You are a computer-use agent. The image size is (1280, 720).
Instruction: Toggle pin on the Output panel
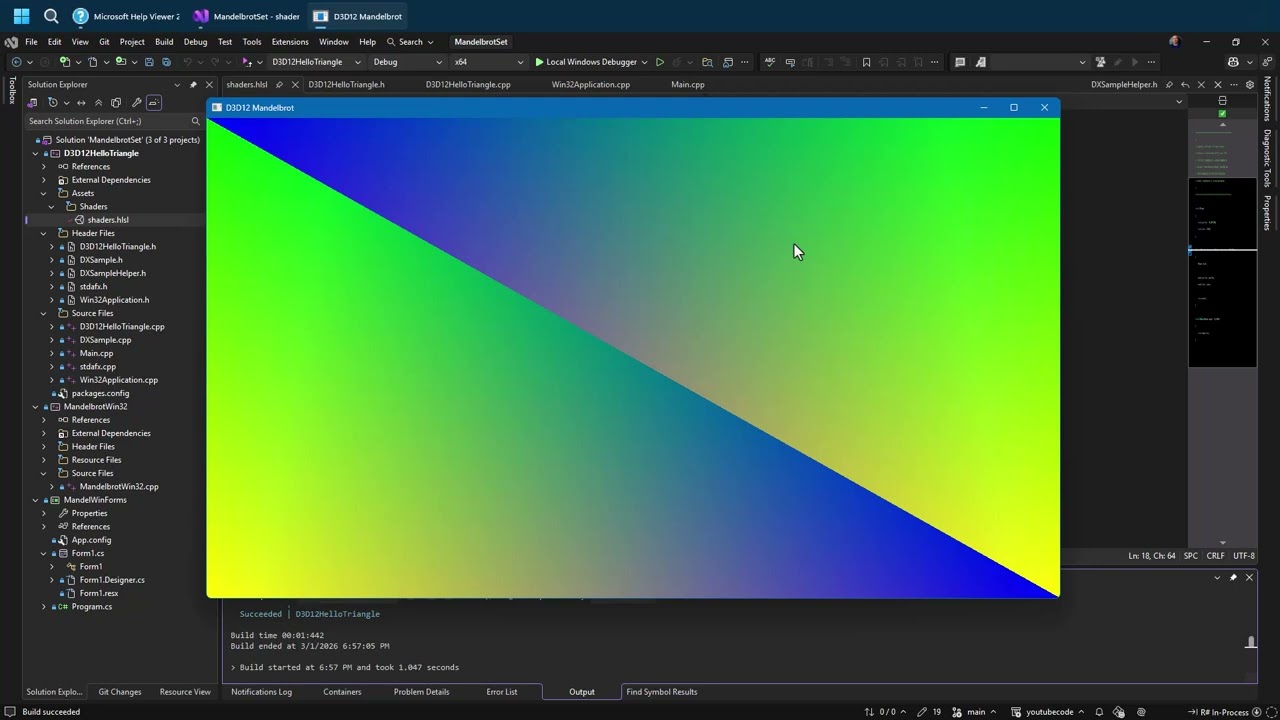tap(1233, 578)
